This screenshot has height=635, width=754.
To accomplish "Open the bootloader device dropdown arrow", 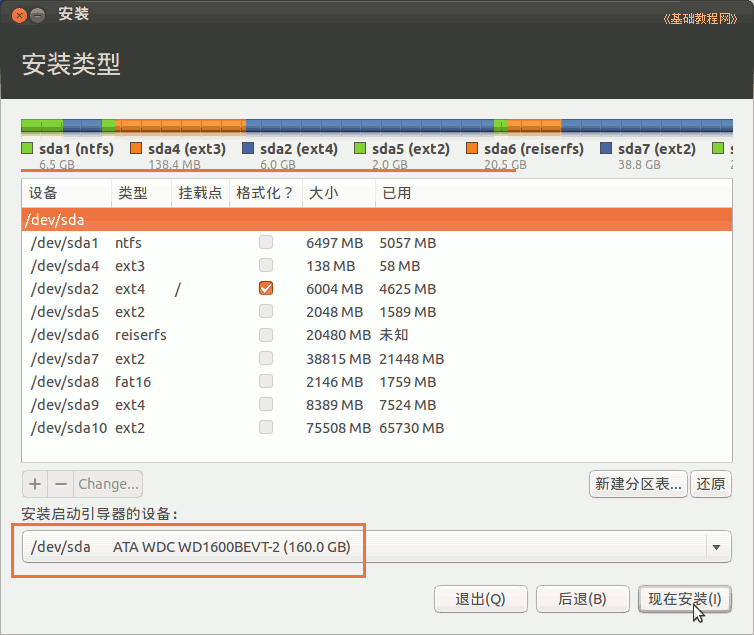I will [716, 547].
